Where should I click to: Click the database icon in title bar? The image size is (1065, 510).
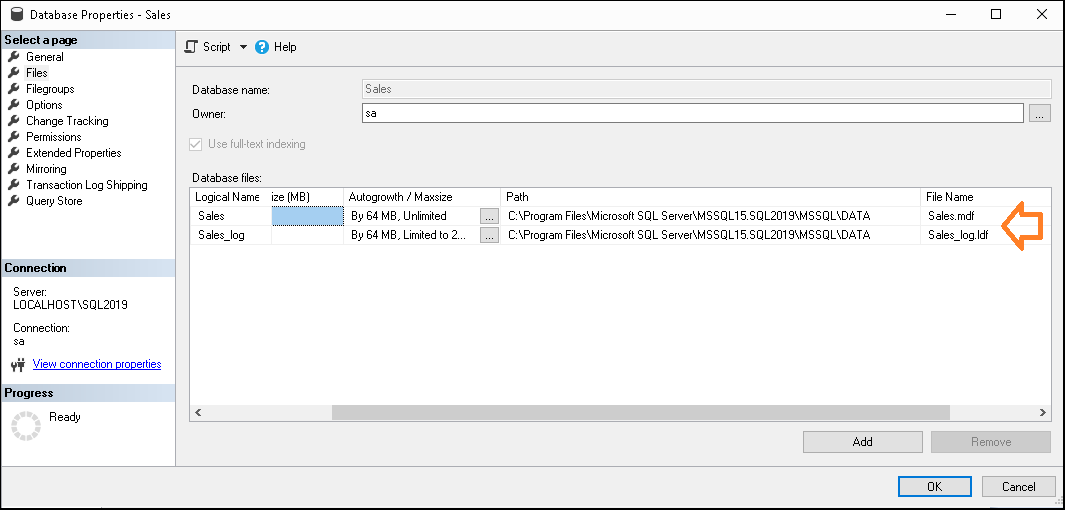click(x=18, y=14)
